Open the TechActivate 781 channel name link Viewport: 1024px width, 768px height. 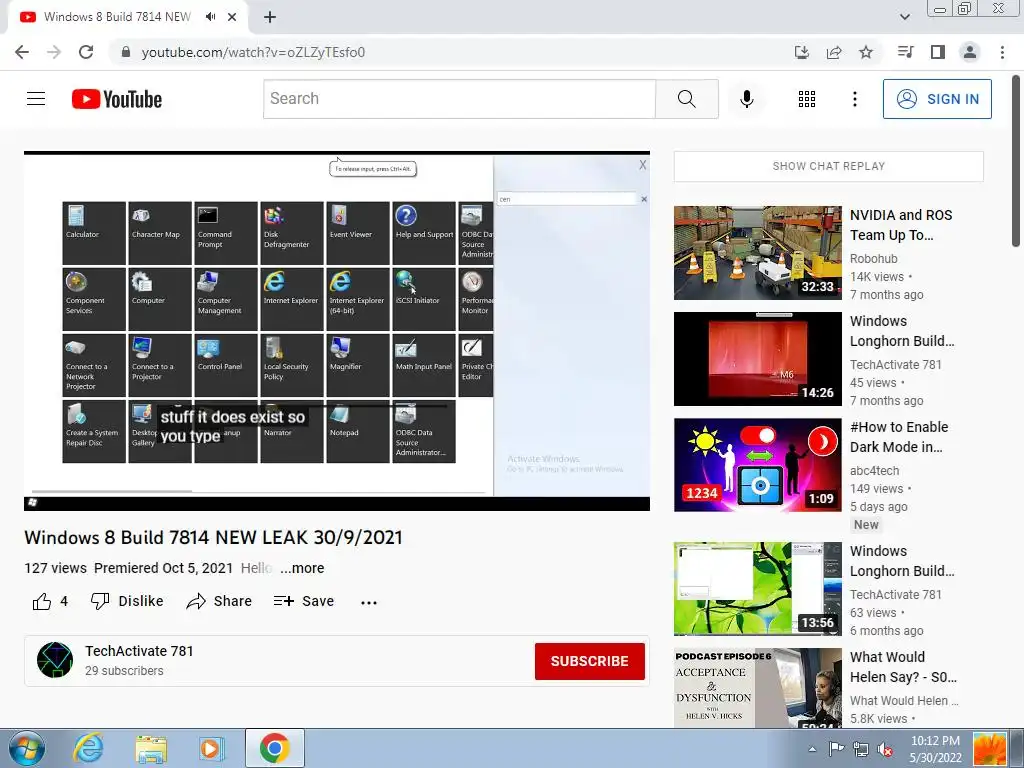[139, 651]
